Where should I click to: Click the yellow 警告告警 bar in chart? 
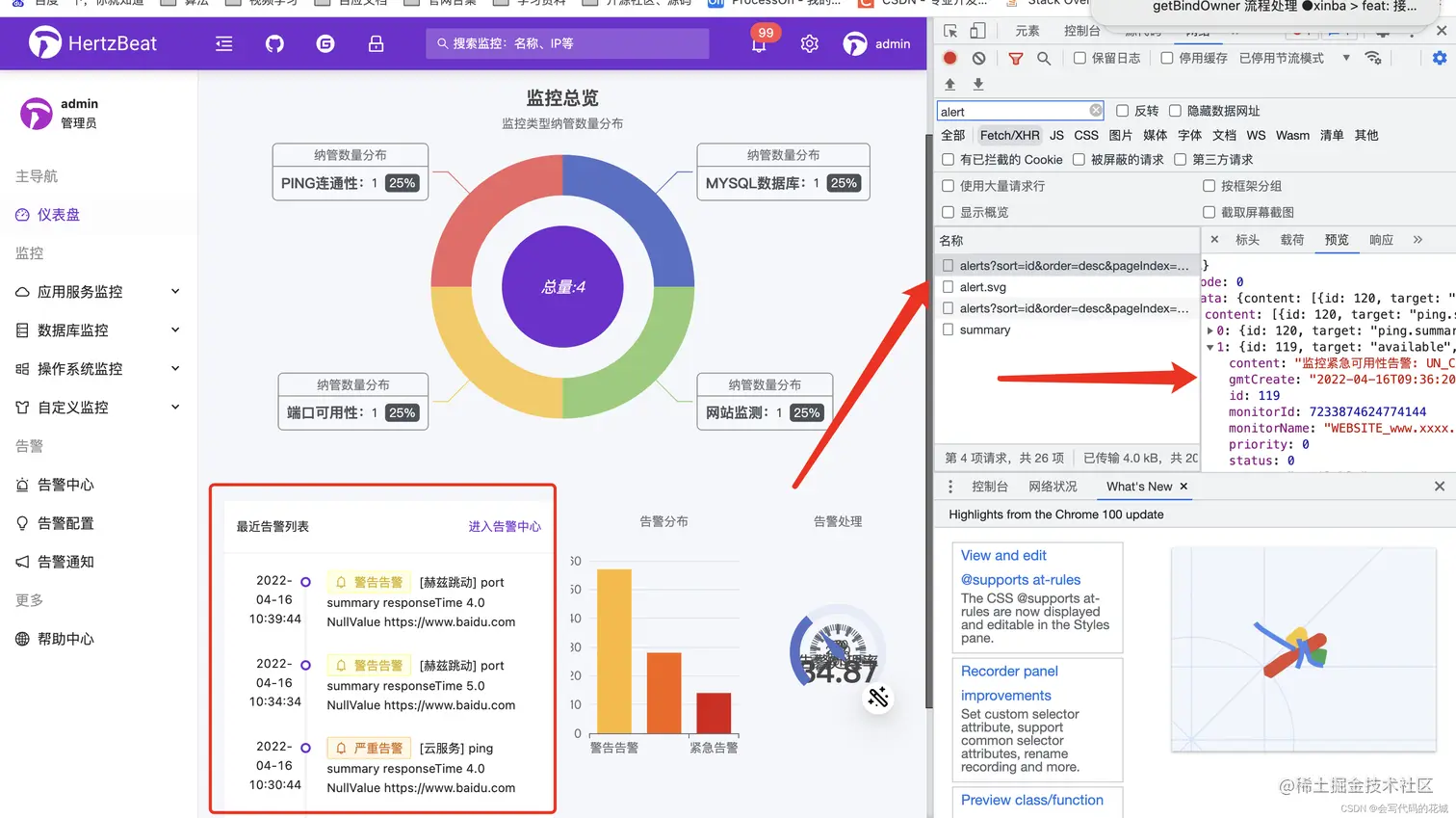pos(614,650)
